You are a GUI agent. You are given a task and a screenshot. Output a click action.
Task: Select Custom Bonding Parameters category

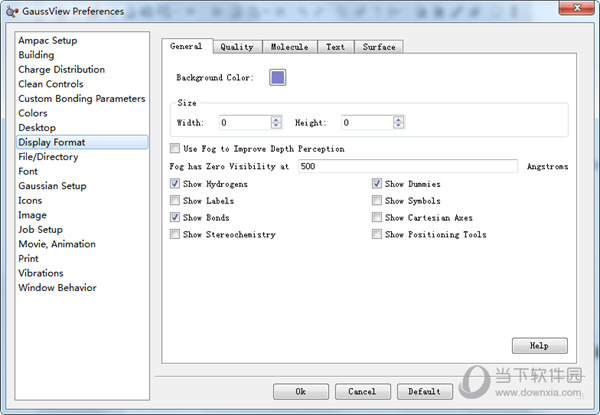coord(82,99)
